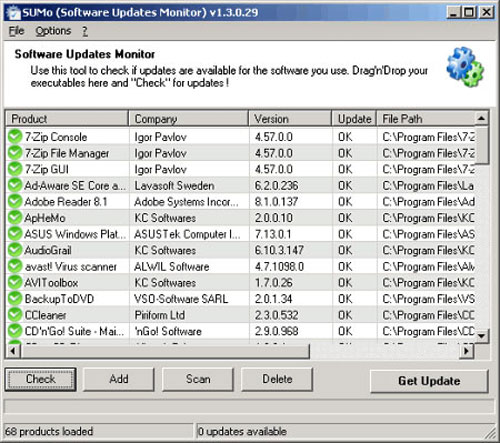Click the vertical scrollbar down arrow
Screen dimensions: 500x443
(x=482, y=336)
